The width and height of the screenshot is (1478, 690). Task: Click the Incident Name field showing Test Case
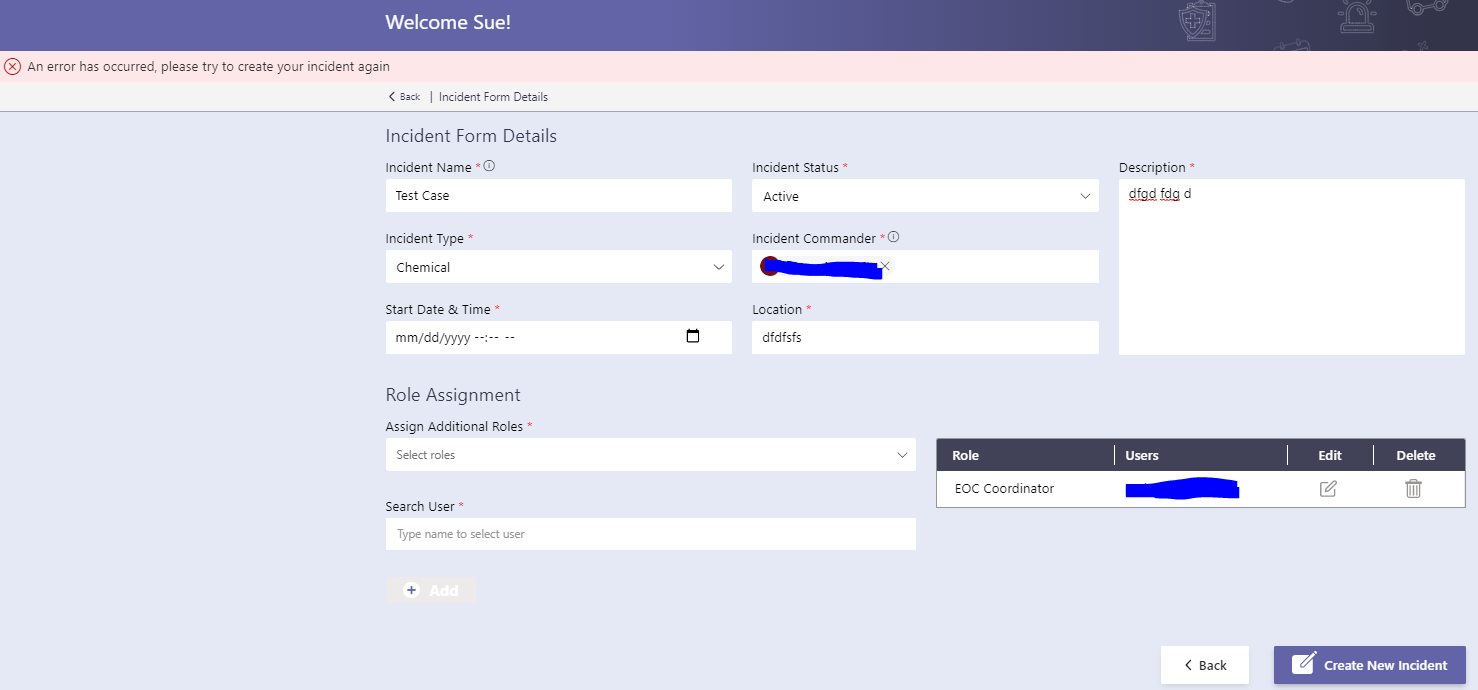pos(558,195)
